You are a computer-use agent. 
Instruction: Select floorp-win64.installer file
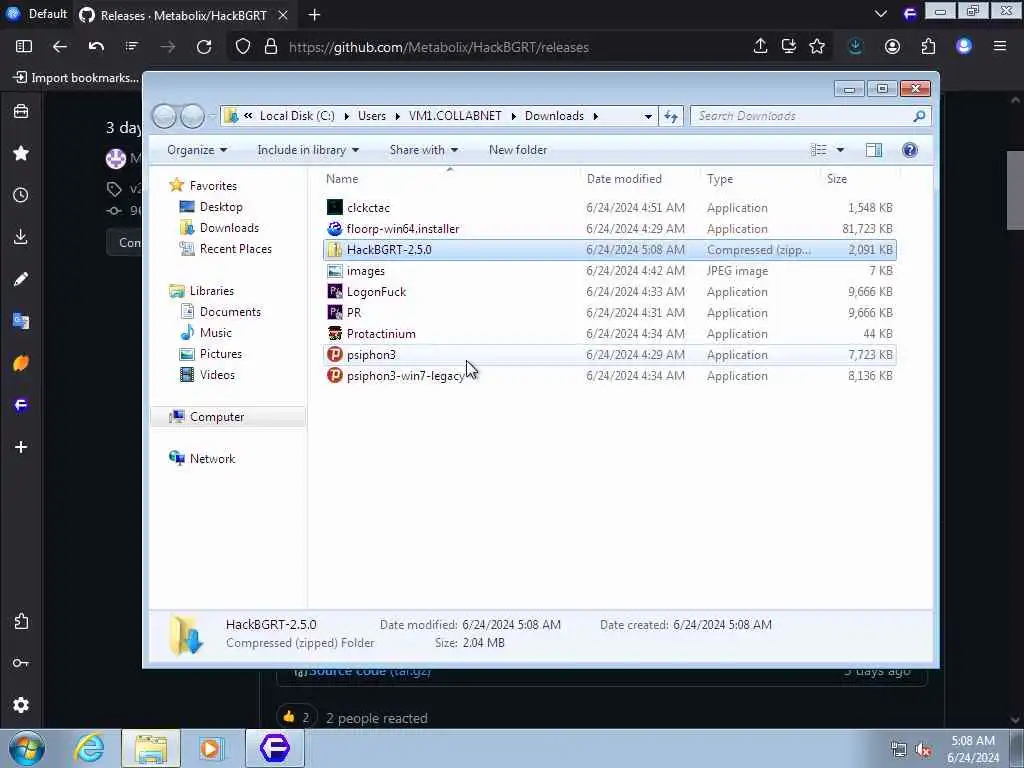click(609, 229)
